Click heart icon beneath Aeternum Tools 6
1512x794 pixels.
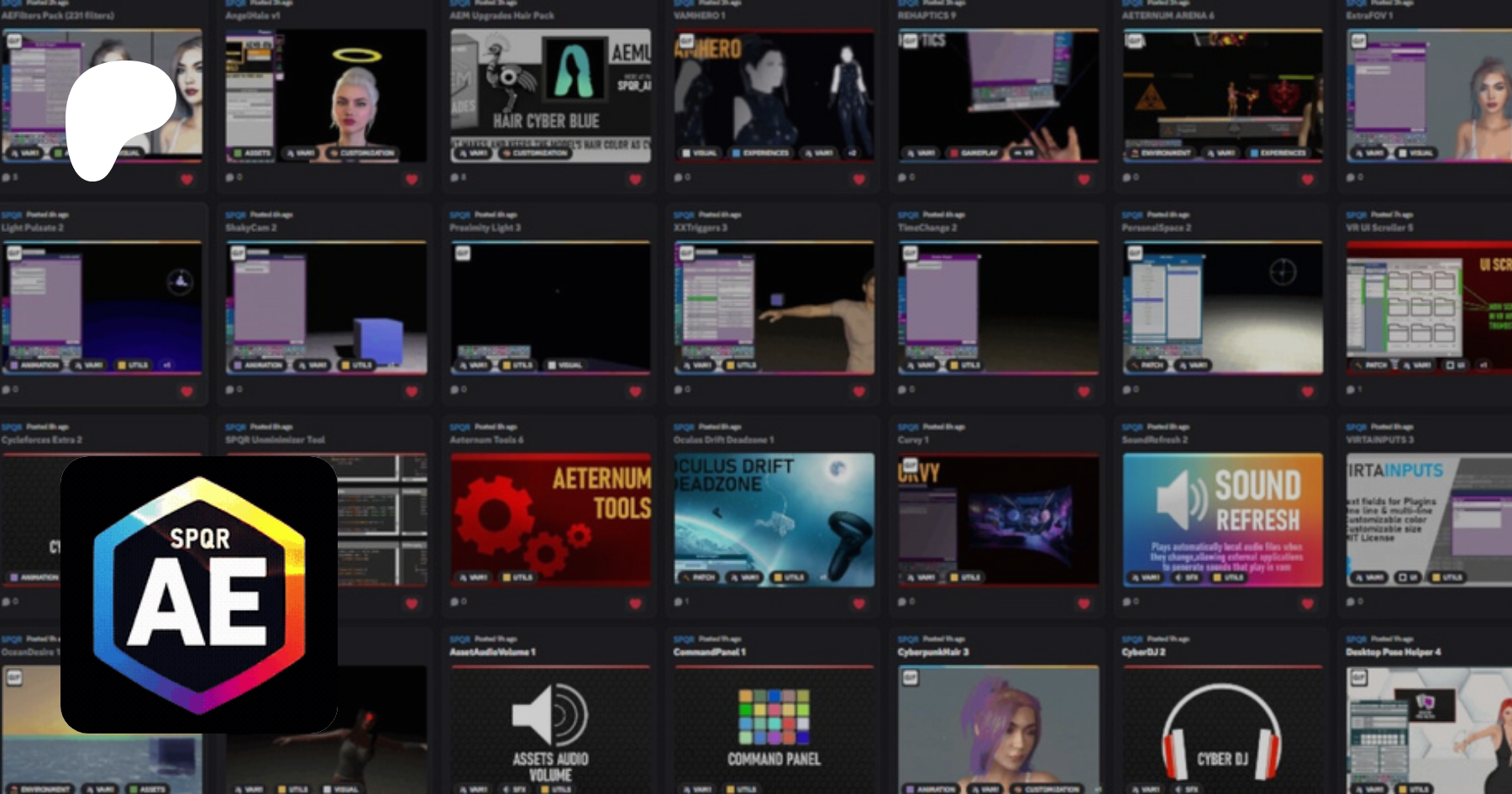635,603
